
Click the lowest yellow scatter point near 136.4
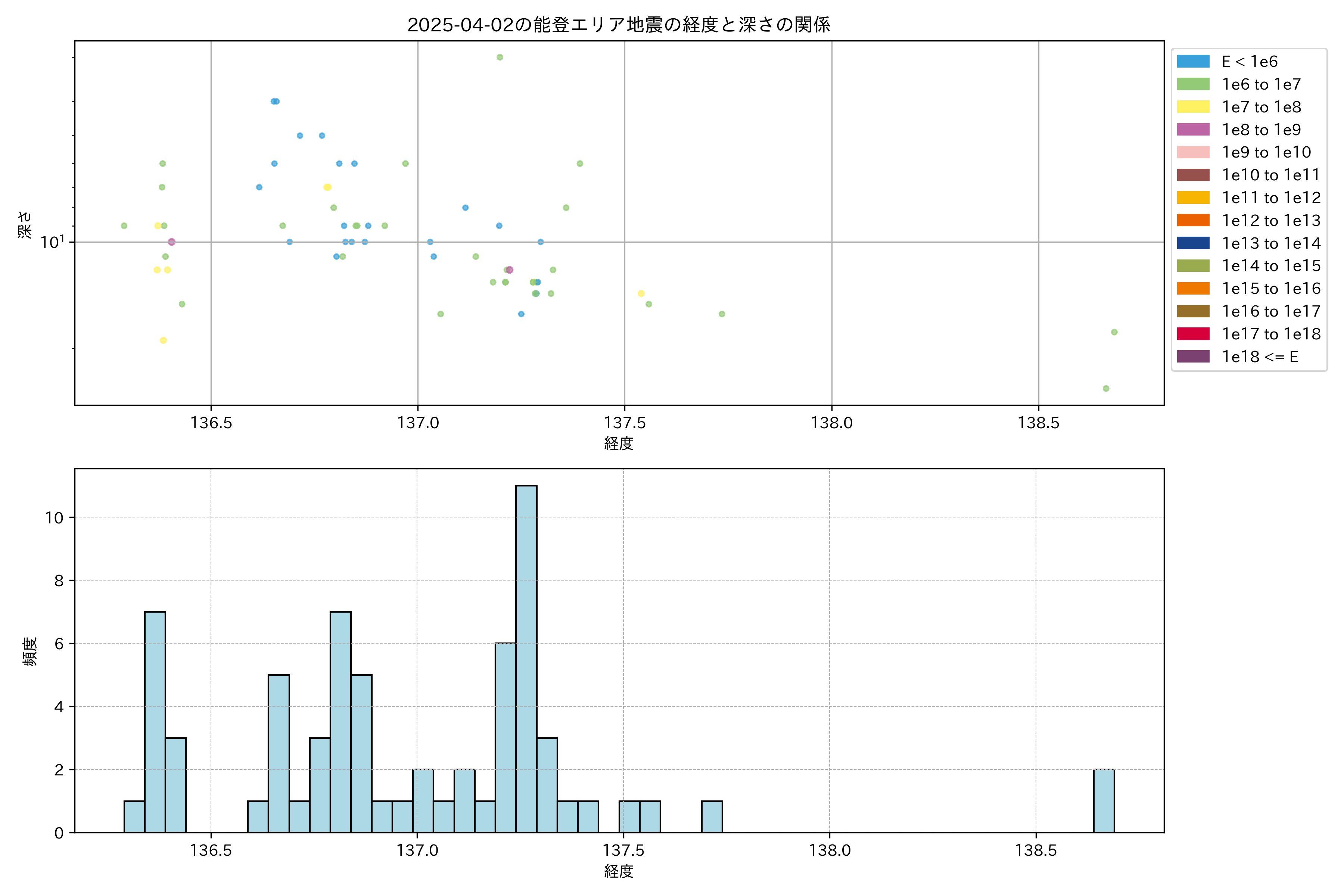coord(164,340)
